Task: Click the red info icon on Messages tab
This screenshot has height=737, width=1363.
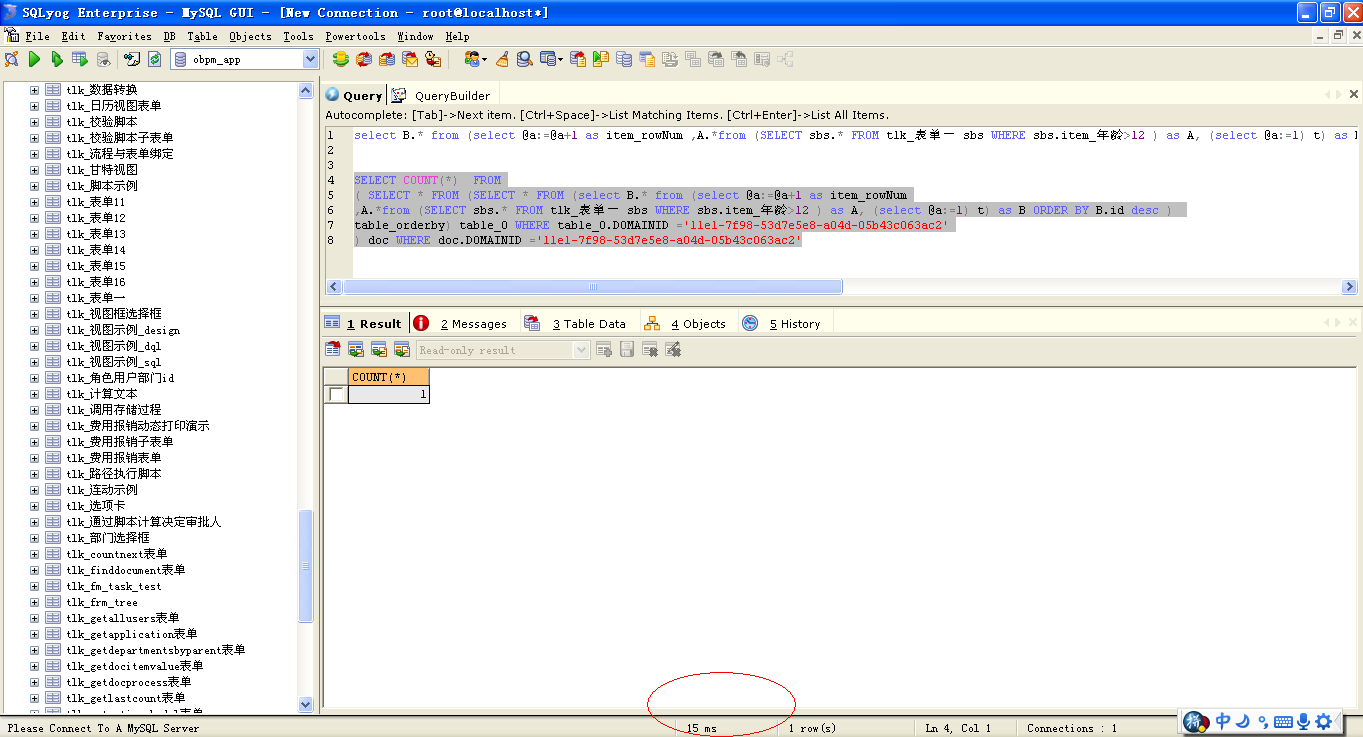Action: click(421, 323)
